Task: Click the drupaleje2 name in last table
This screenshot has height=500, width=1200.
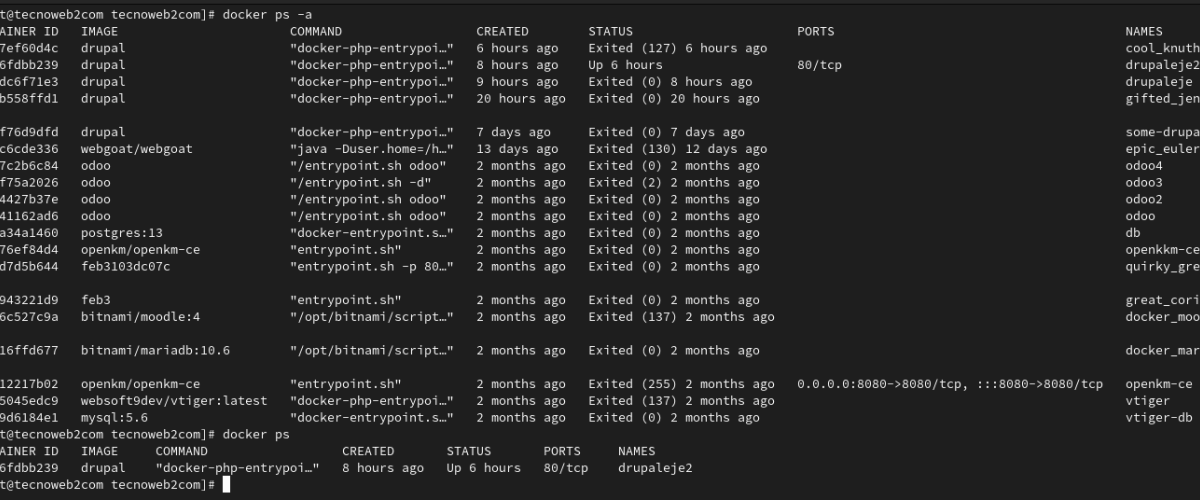Action: (655, 468)
